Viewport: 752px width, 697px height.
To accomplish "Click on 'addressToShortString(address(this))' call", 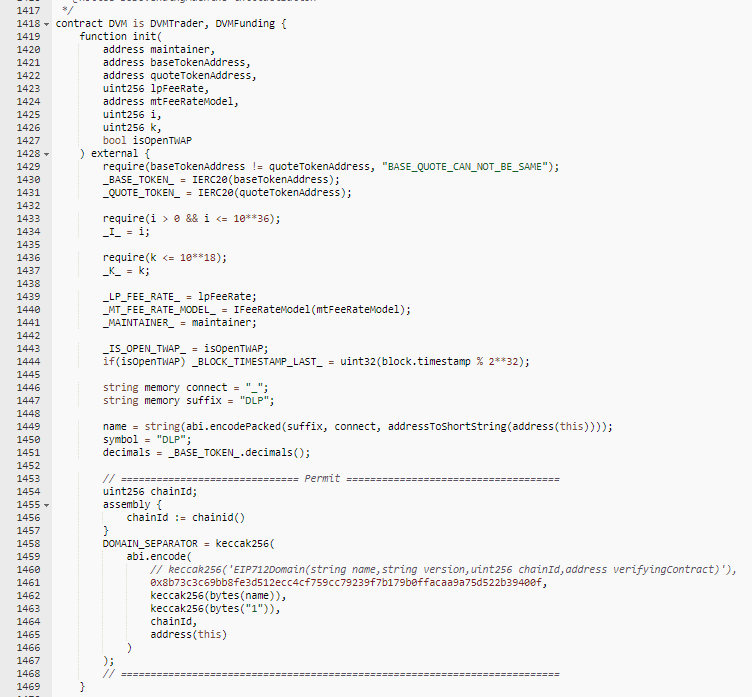I will tap(492, 426).
